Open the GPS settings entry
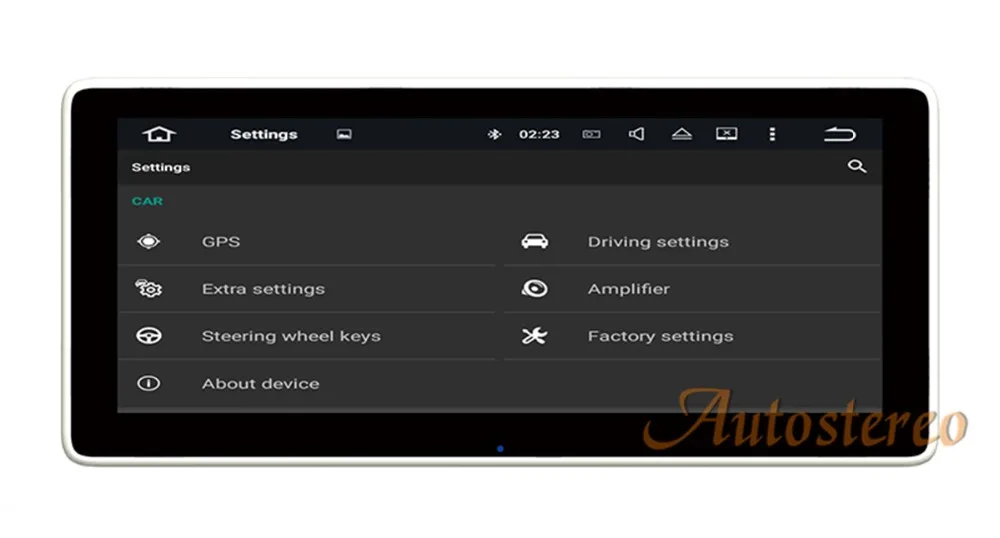The height and width of the screenshot is (538, 1000). 307,242
